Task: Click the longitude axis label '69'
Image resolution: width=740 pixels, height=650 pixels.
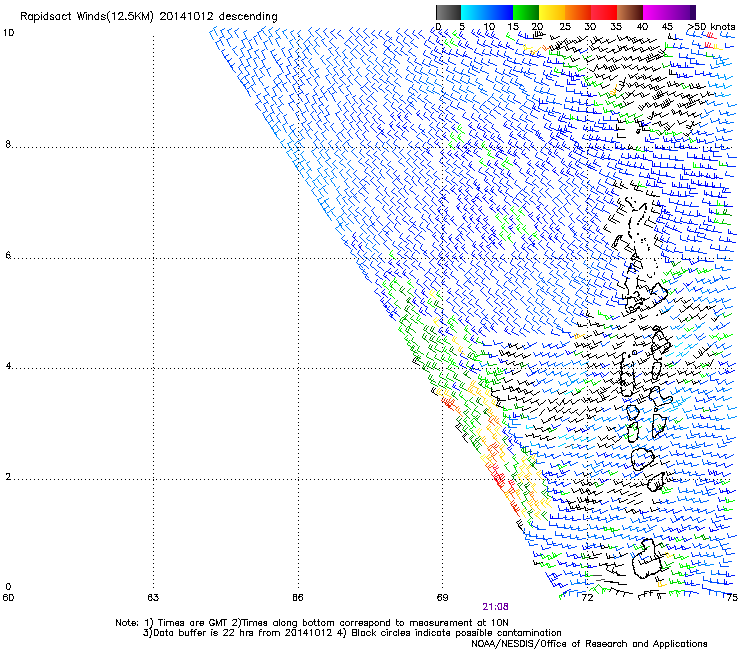Action: point(442,598)
